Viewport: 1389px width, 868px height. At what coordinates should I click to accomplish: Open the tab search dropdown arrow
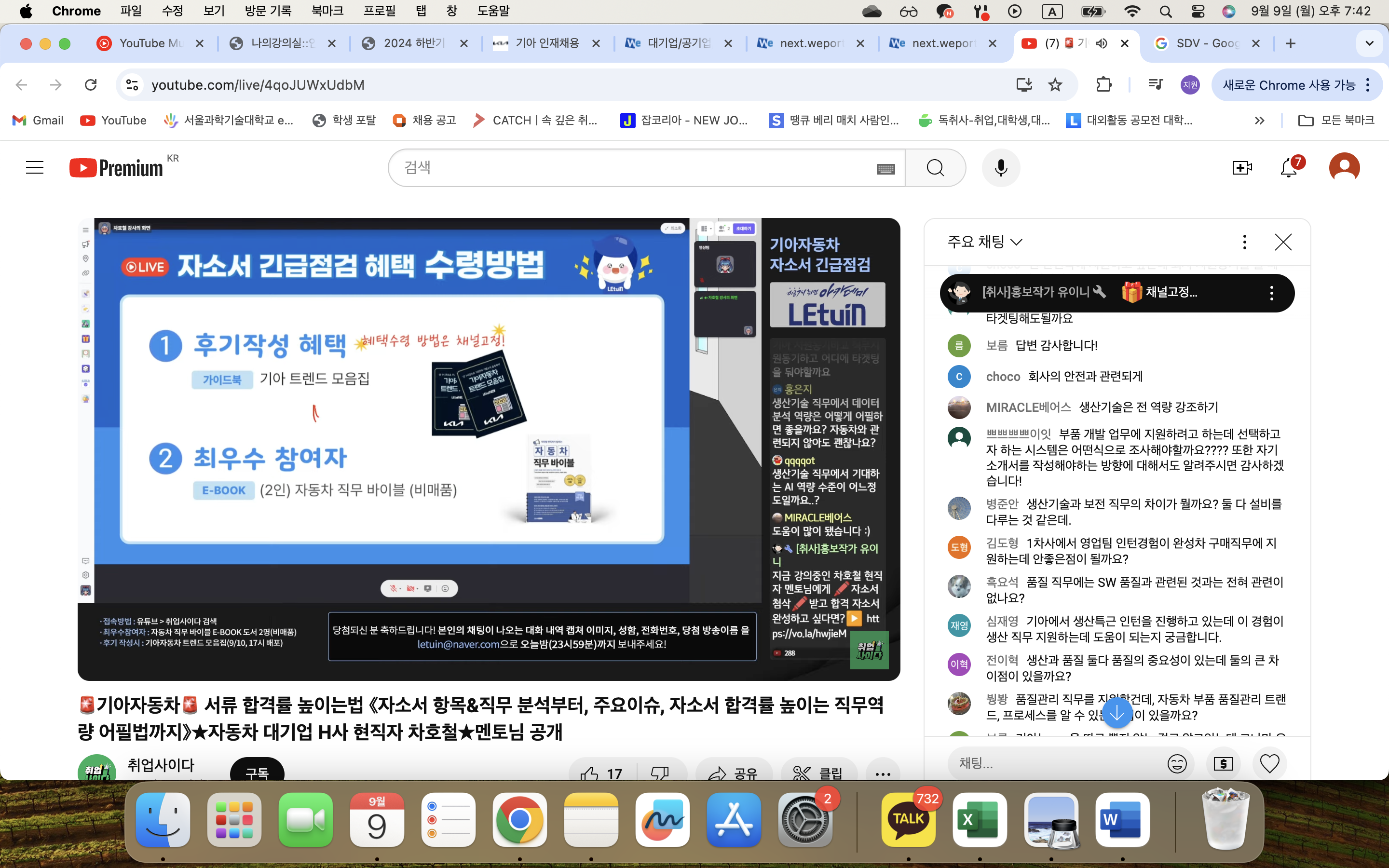1370,43
